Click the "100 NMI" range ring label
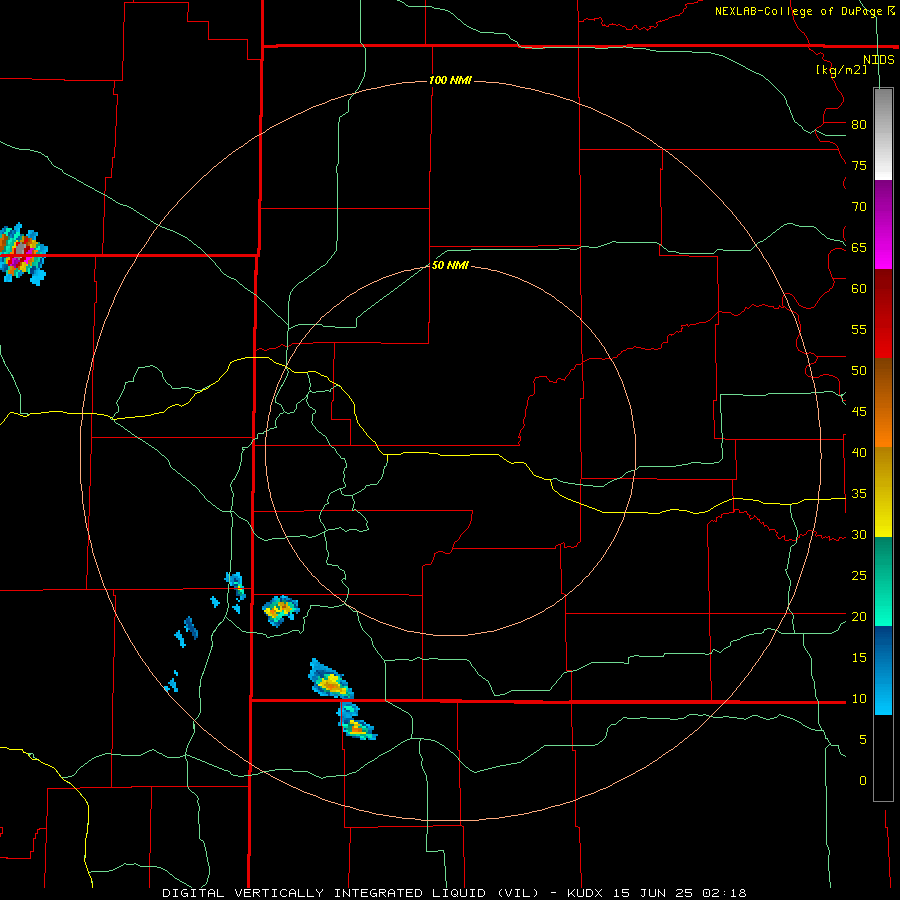 pyautogui.click(x=450, y=80)
